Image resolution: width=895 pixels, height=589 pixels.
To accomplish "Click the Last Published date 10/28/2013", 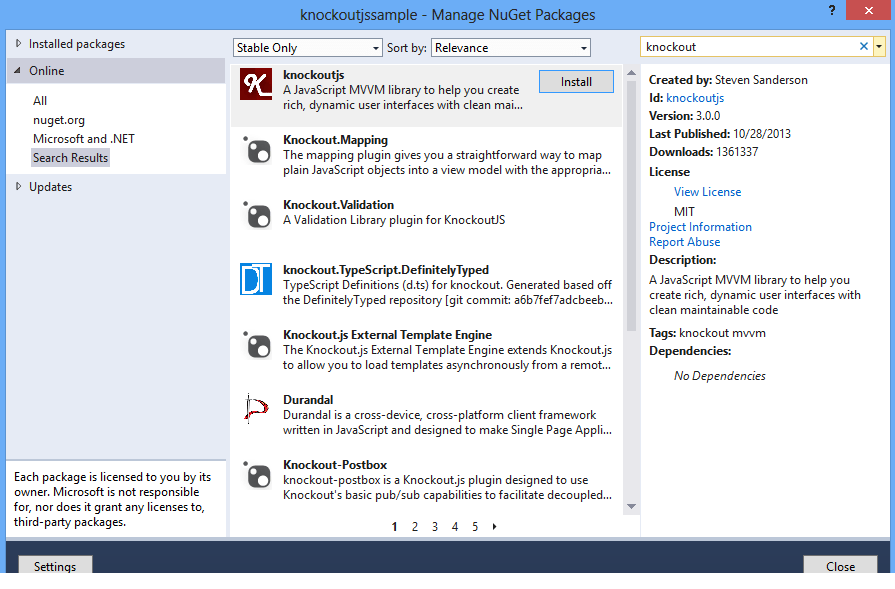I will pos(762,134).
